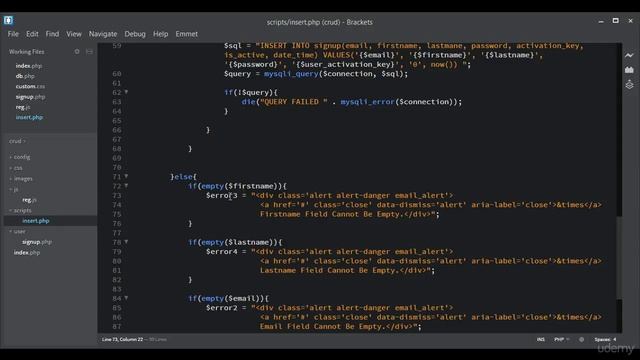Click mysqli_error on line 63

click(x=368, y=102)
